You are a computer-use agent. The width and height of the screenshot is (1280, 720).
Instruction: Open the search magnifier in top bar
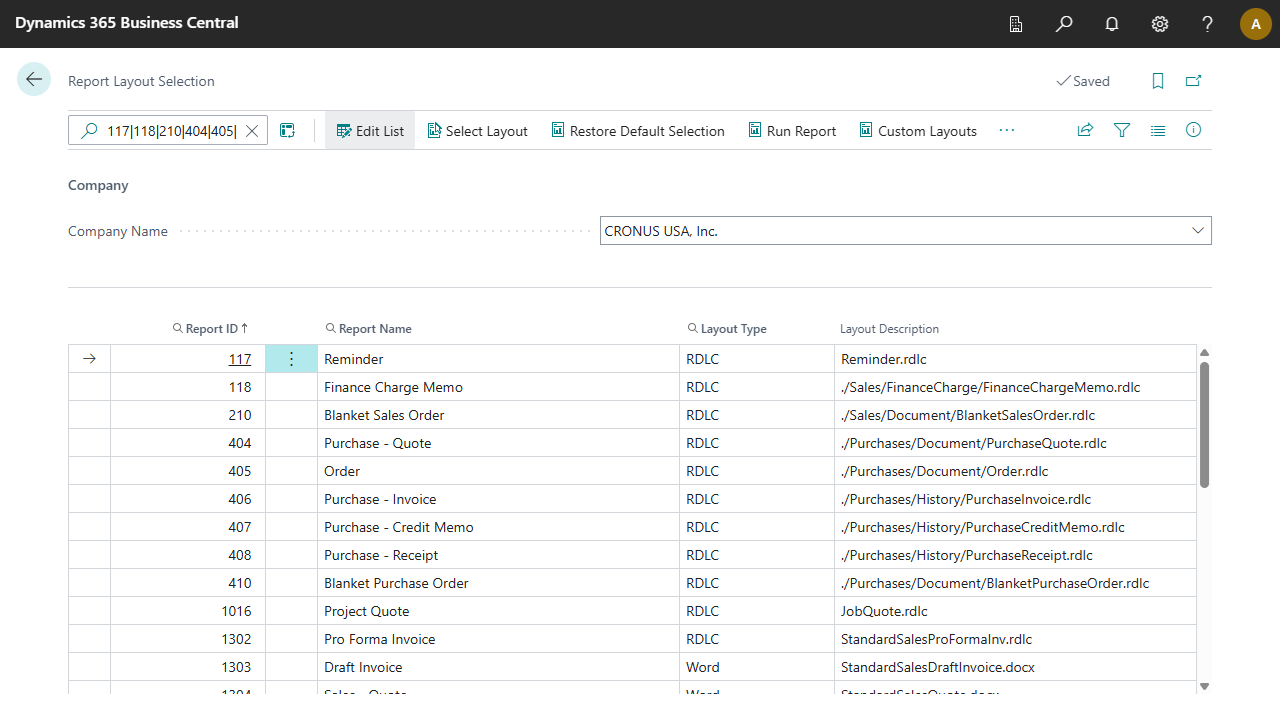(1064, 24)
